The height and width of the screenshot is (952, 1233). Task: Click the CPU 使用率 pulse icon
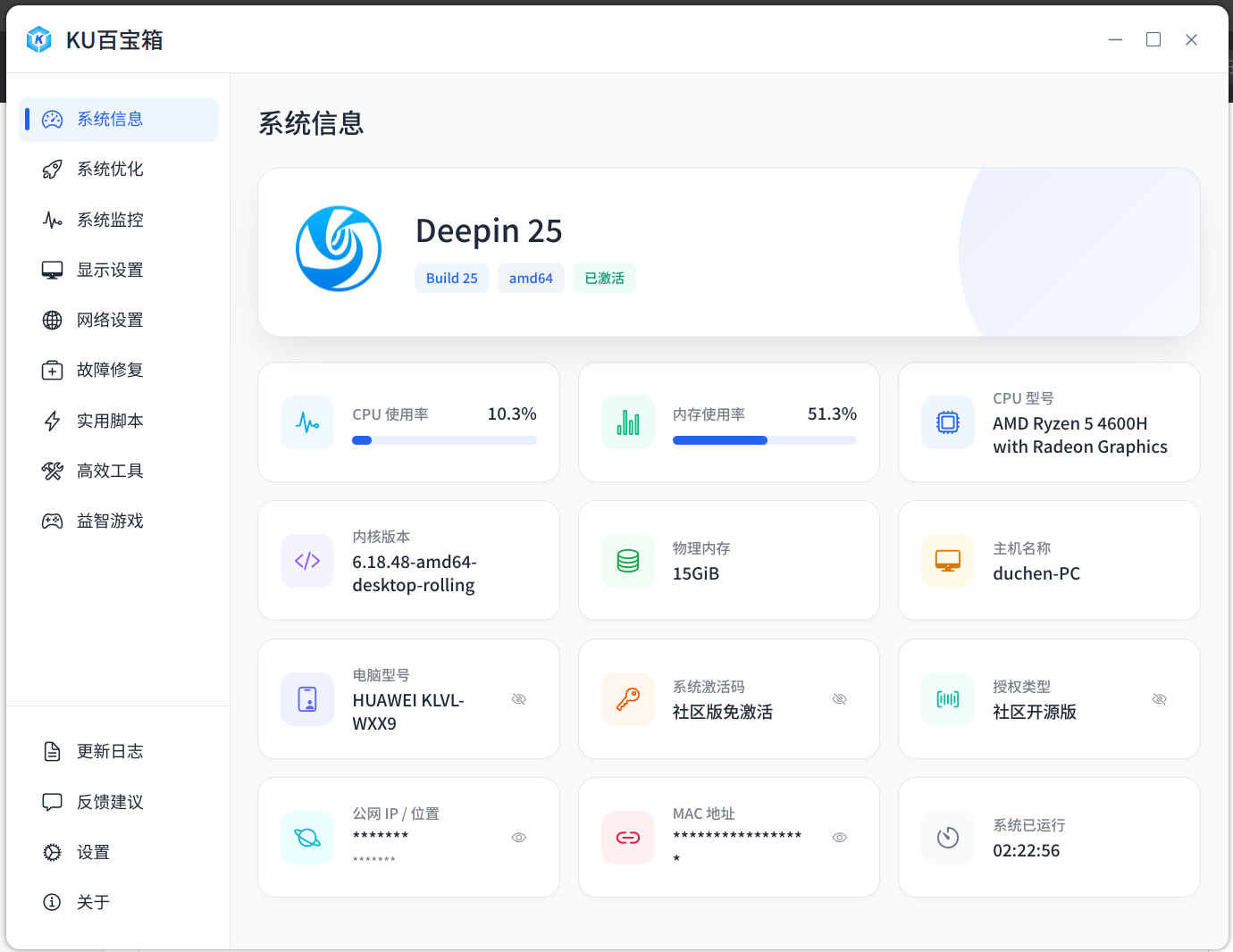[307, 422]
